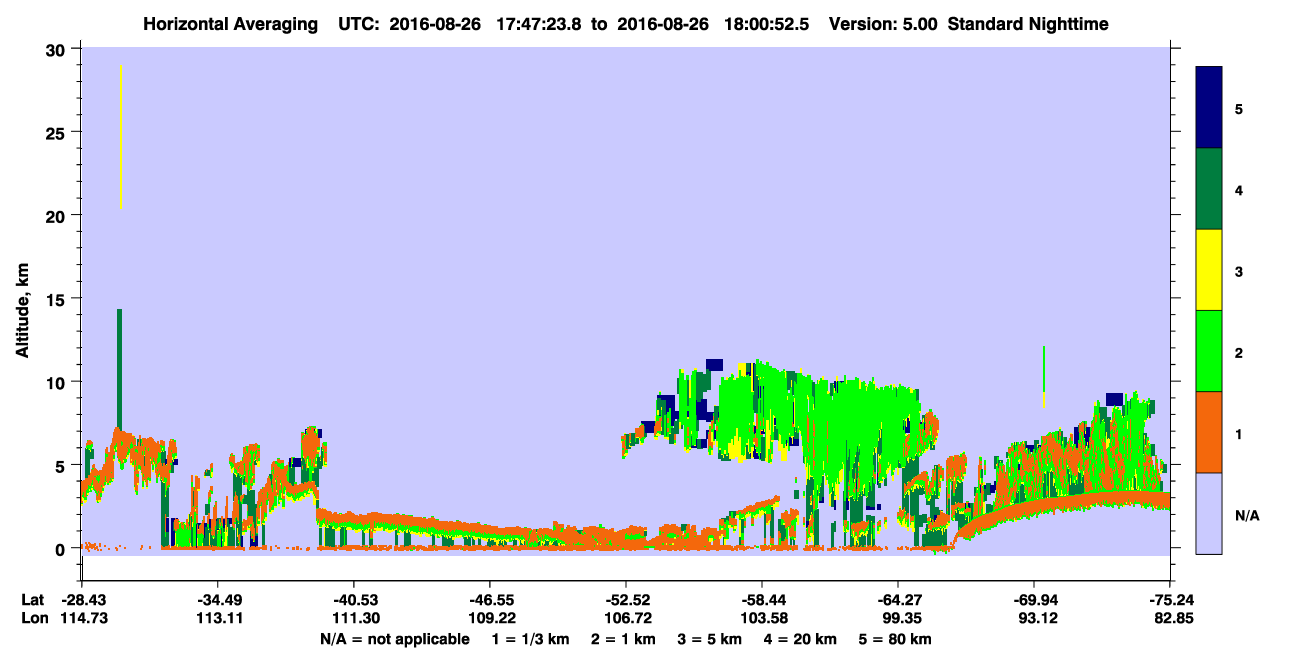Click the latitude value -40.53
The width and height of the screenshot is (1300, 667).
click(x=353, y=600)
